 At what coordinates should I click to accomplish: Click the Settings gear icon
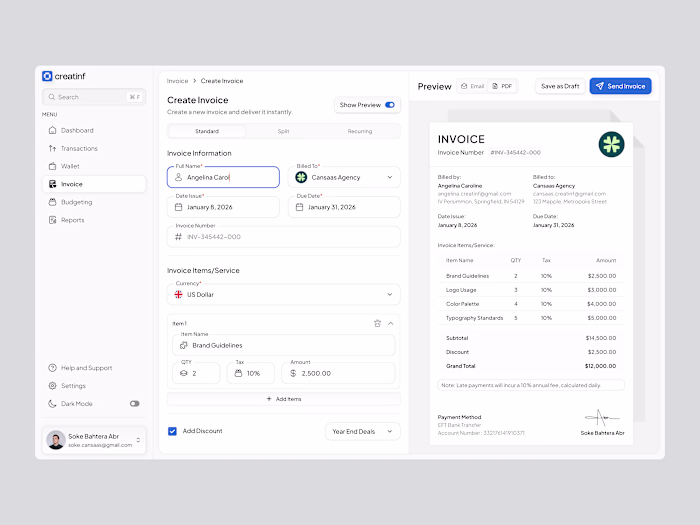pyautogui.click(x=52, y=386)
